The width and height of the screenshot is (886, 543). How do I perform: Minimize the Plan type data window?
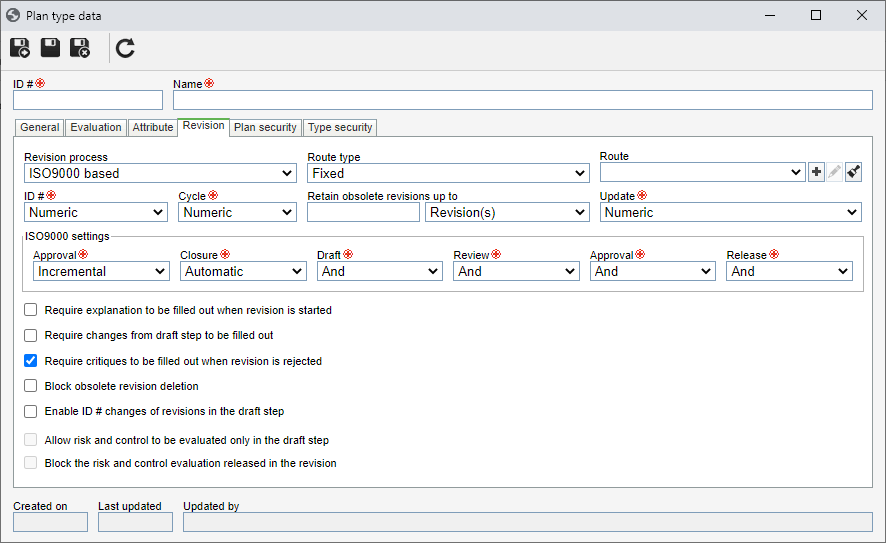(770, 15)
